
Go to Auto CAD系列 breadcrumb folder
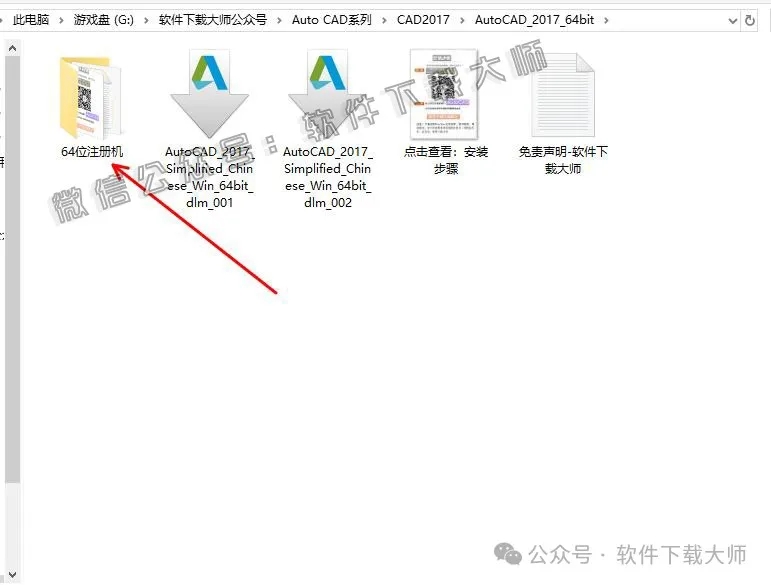pyautogui.click(x=332, y=20)
